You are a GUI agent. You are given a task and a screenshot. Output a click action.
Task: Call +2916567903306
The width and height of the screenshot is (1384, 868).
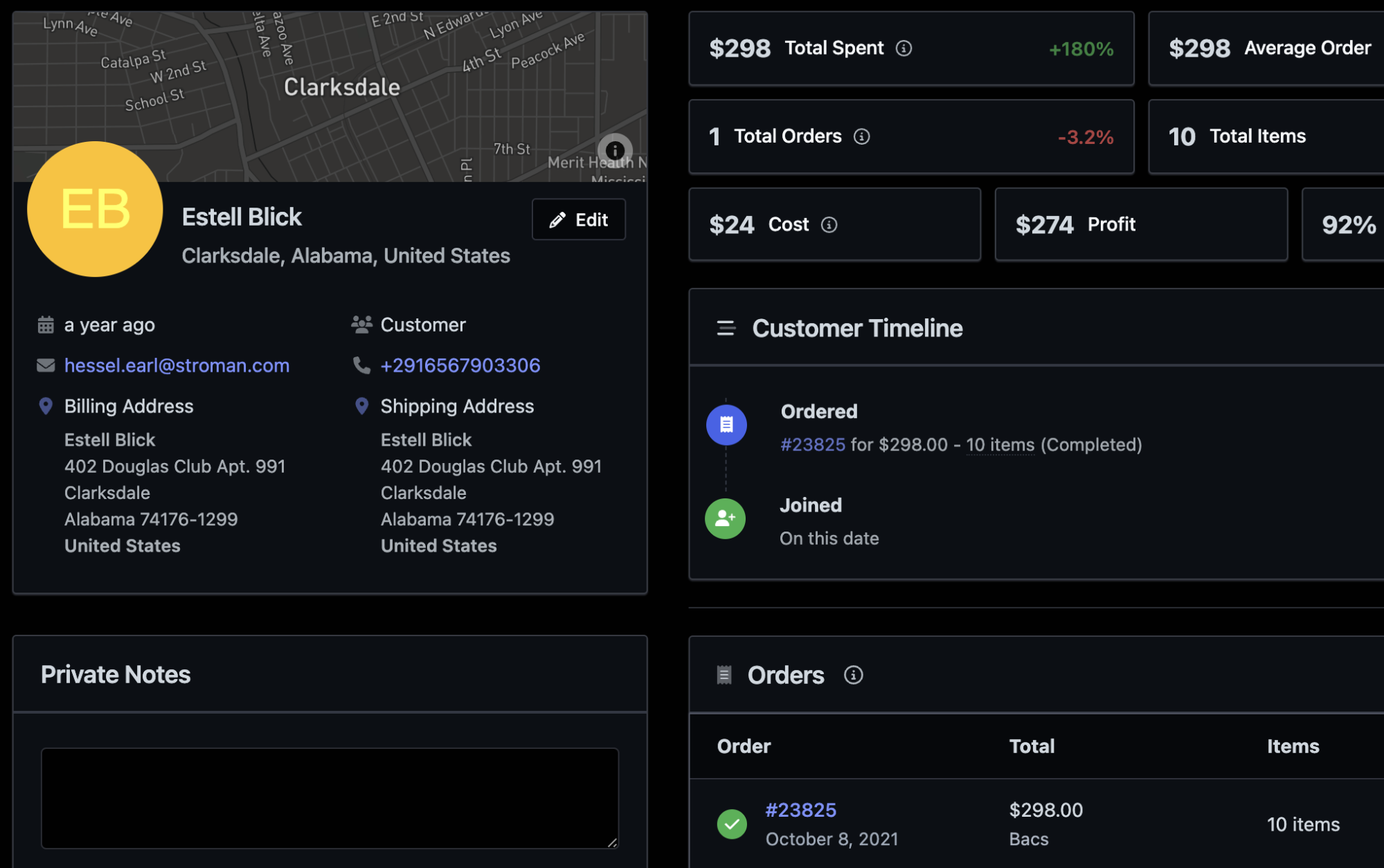pyautogui.click(x=460, y=365)
